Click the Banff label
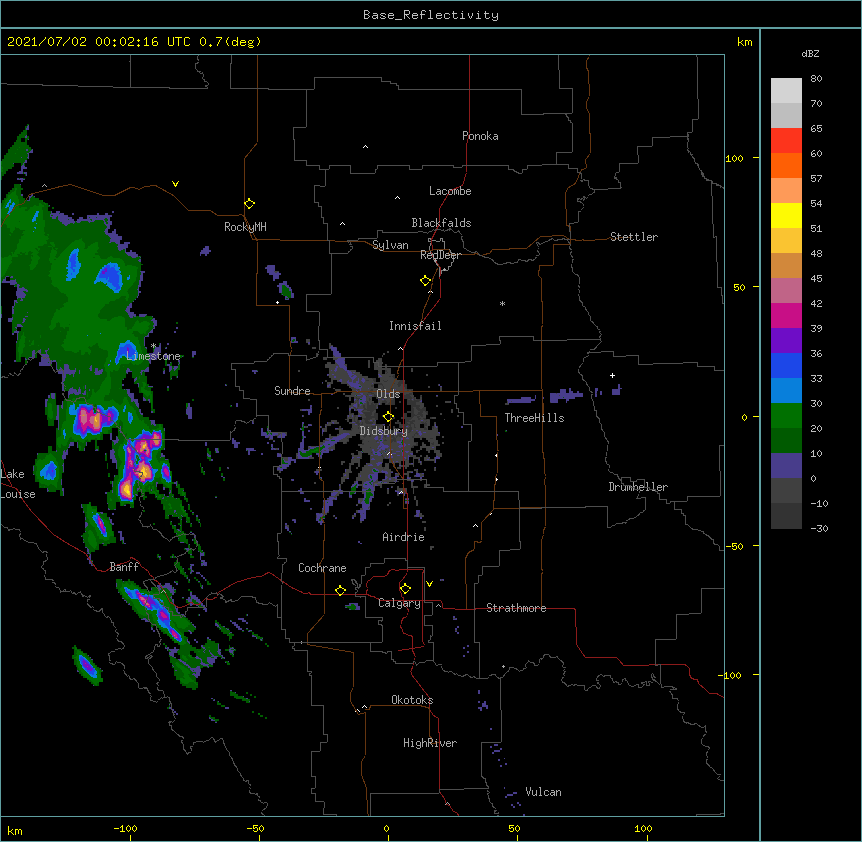Image resolution: width=862 pixels, height=842 pixels. click(x=124, y=567)
